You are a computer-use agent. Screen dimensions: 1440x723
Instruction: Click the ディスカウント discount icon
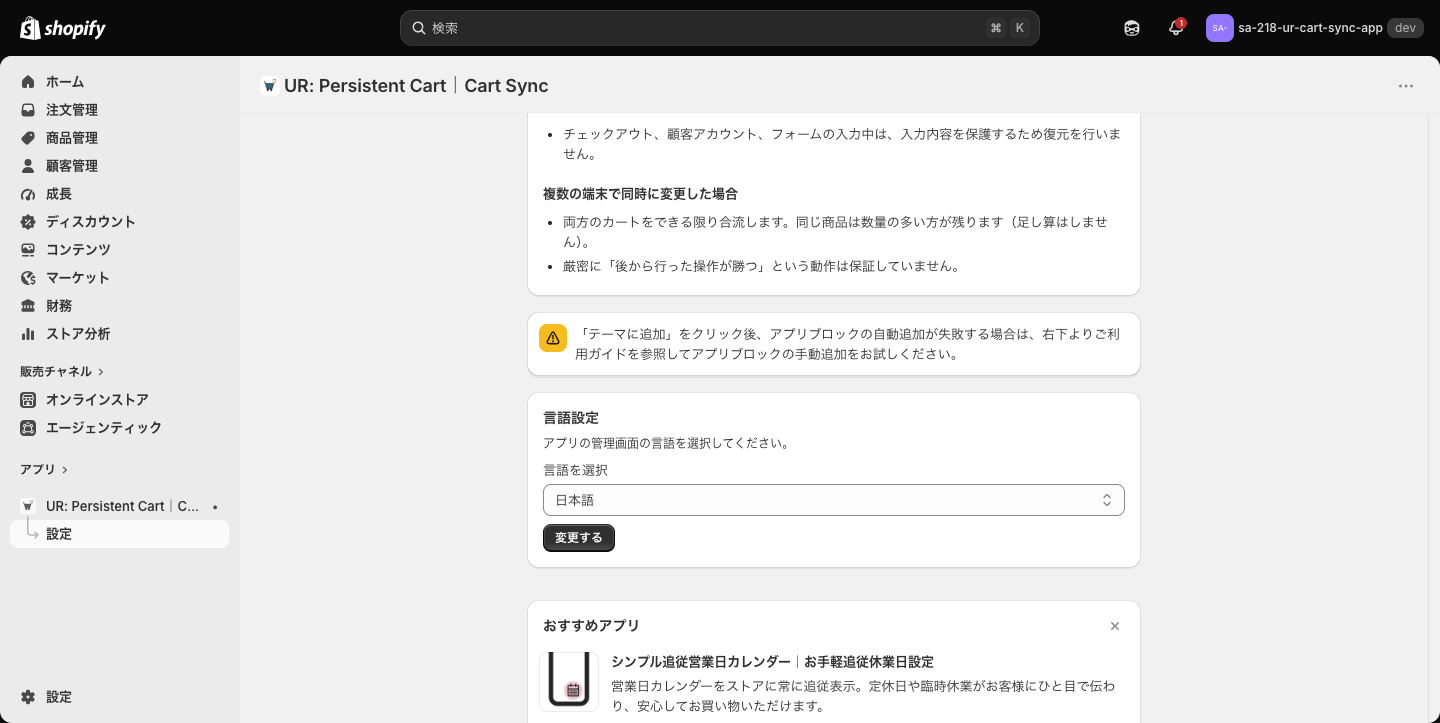(x=28, y=222)
